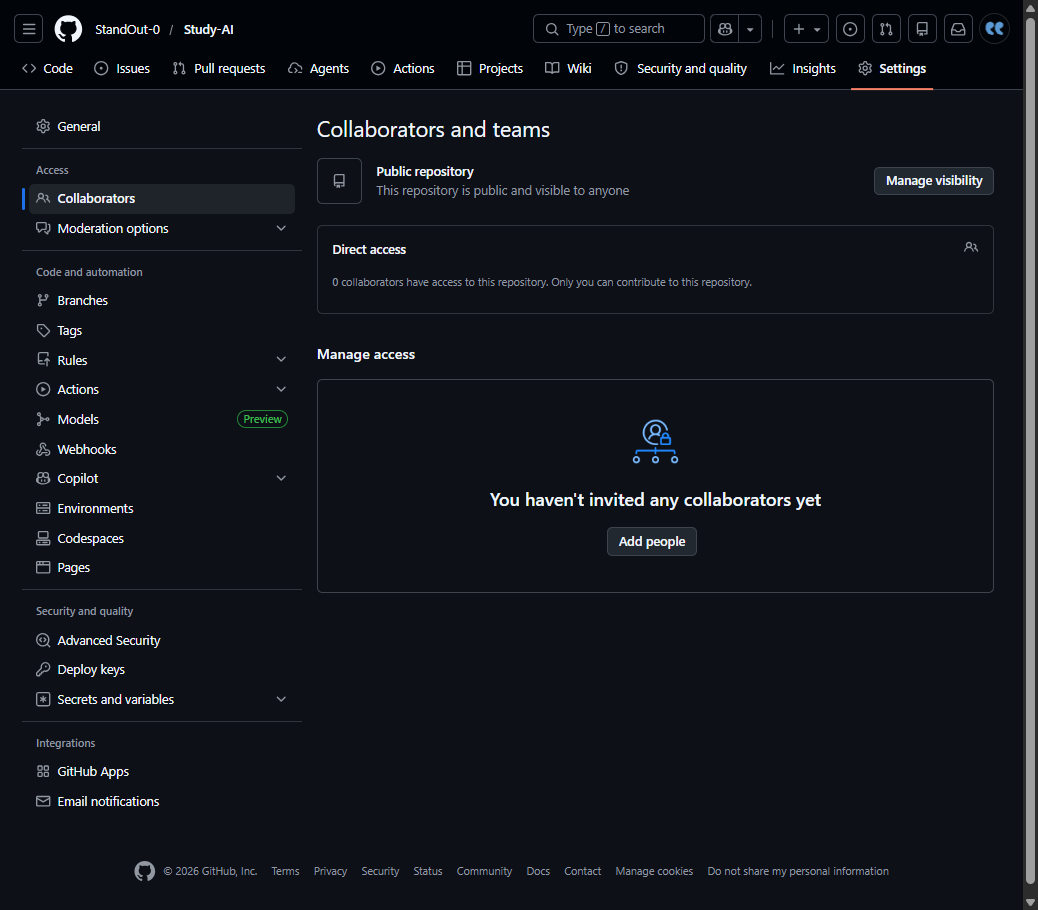Open the Pull requests tab
This screenshot has height=910, width=1038.
pos(218,68)
